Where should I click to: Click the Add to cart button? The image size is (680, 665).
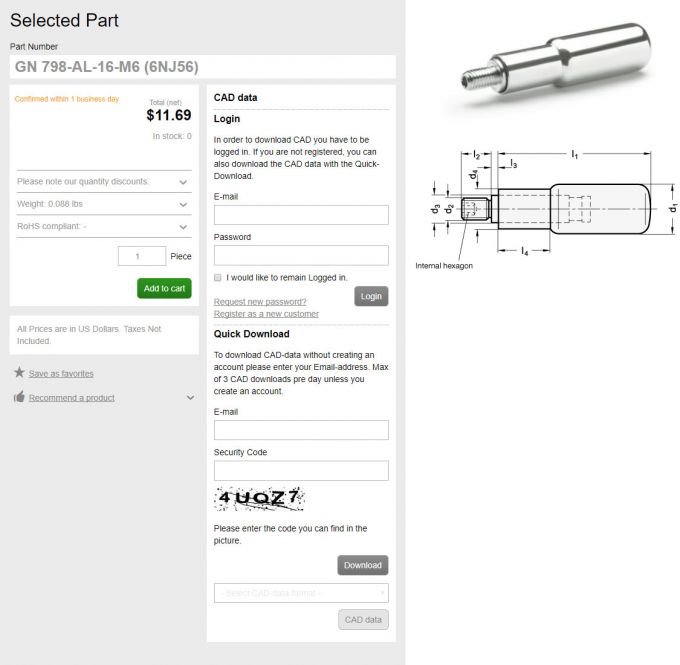pos(164,288)
